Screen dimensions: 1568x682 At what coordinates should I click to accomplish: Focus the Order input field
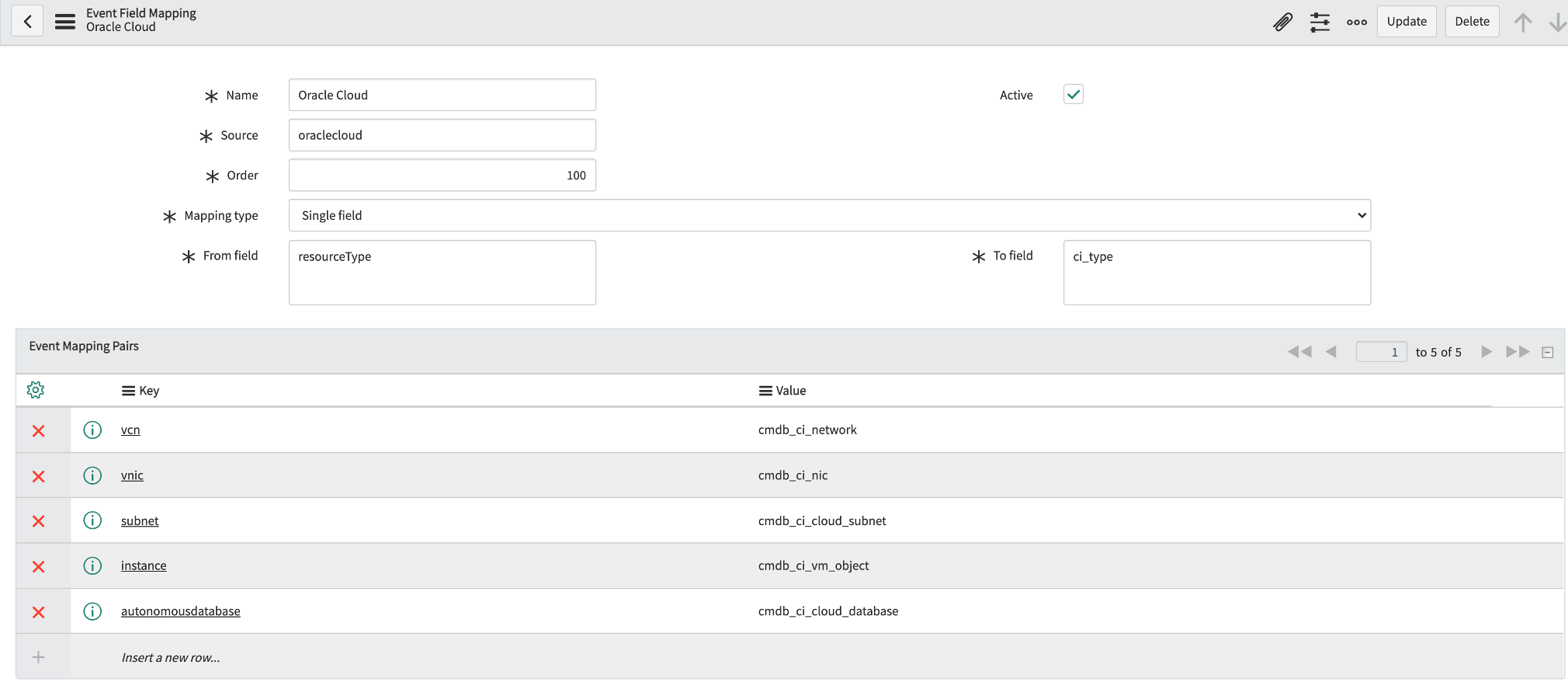click(442, 176)
